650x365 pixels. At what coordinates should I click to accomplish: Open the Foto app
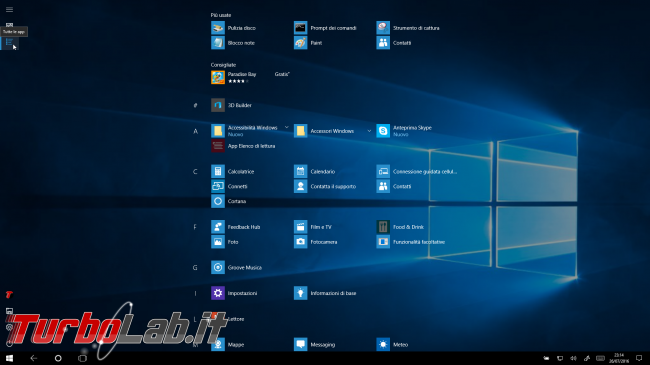pos(225,242)
